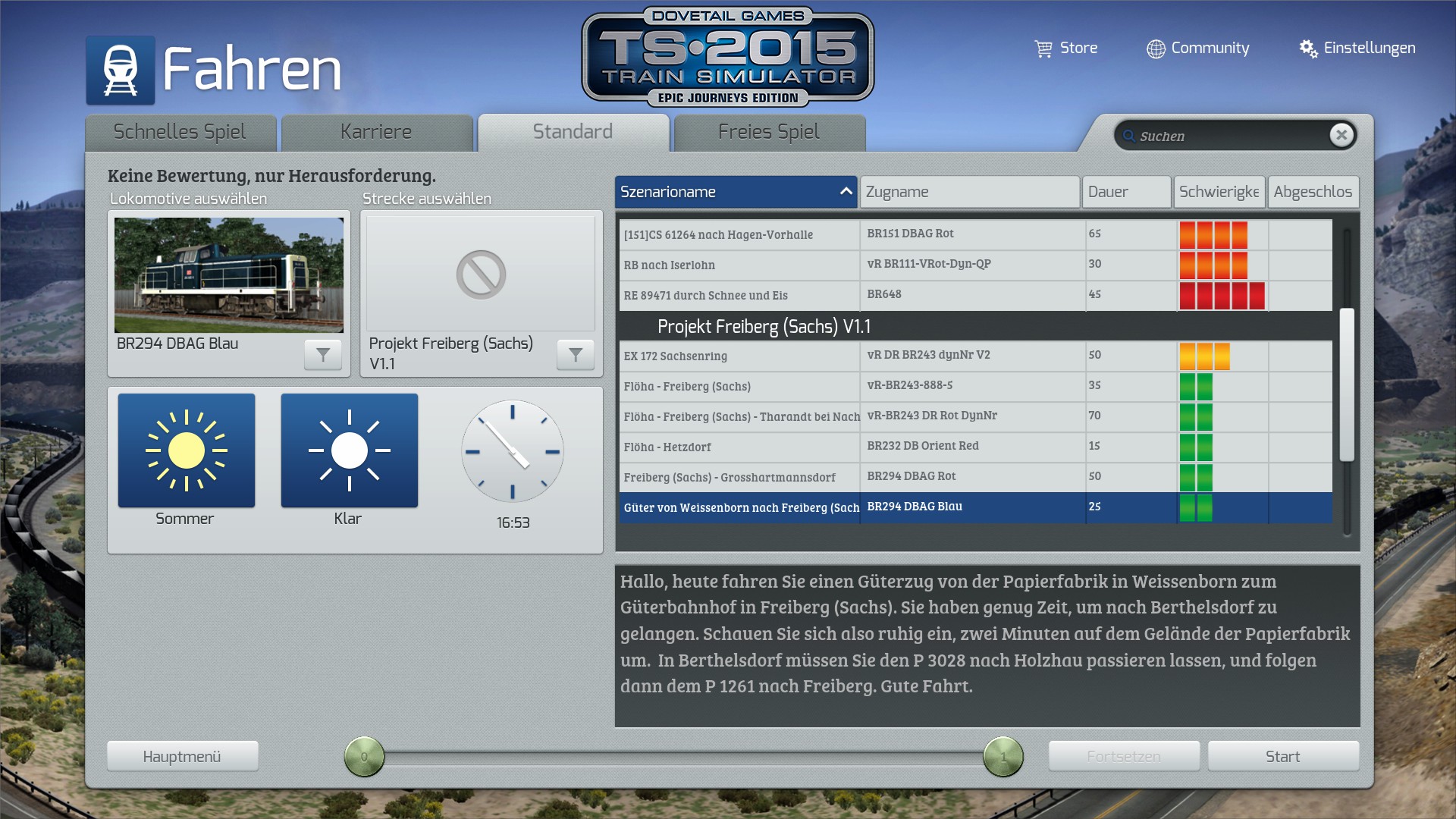Select the Sommer season icon

187,450
